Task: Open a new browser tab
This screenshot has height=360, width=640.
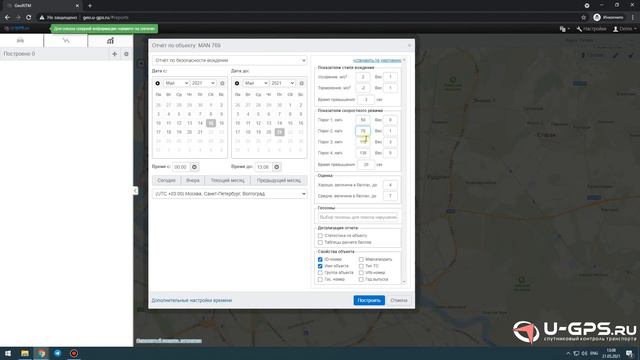Action: 90,6
